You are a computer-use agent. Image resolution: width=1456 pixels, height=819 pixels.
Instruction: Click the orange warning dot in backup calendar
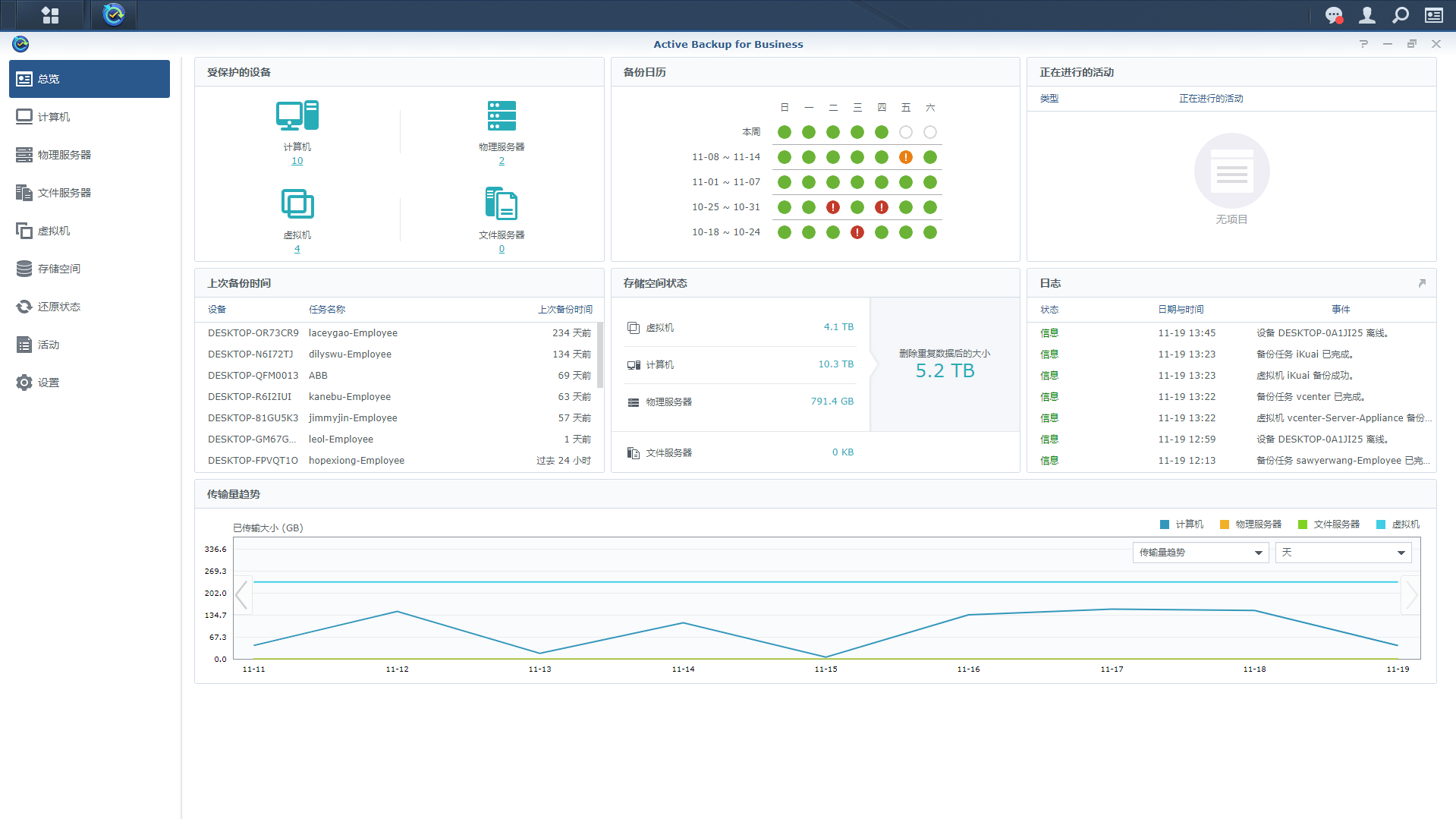pyautogui.click(x=905, y=157)
